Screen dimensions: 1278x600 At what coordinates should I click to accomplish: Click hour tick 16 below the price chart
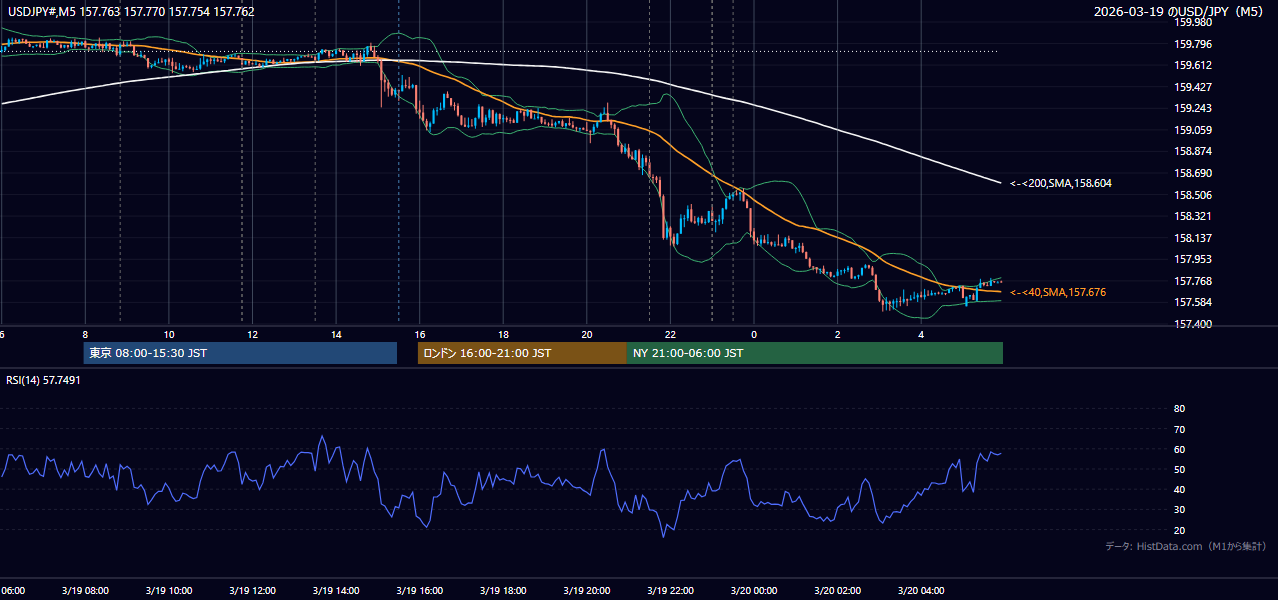tap(420, 335)
